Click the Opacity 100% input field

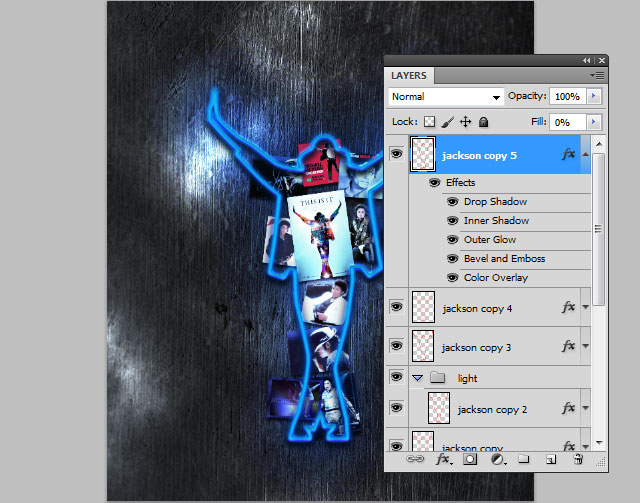[x=568, y=96]
